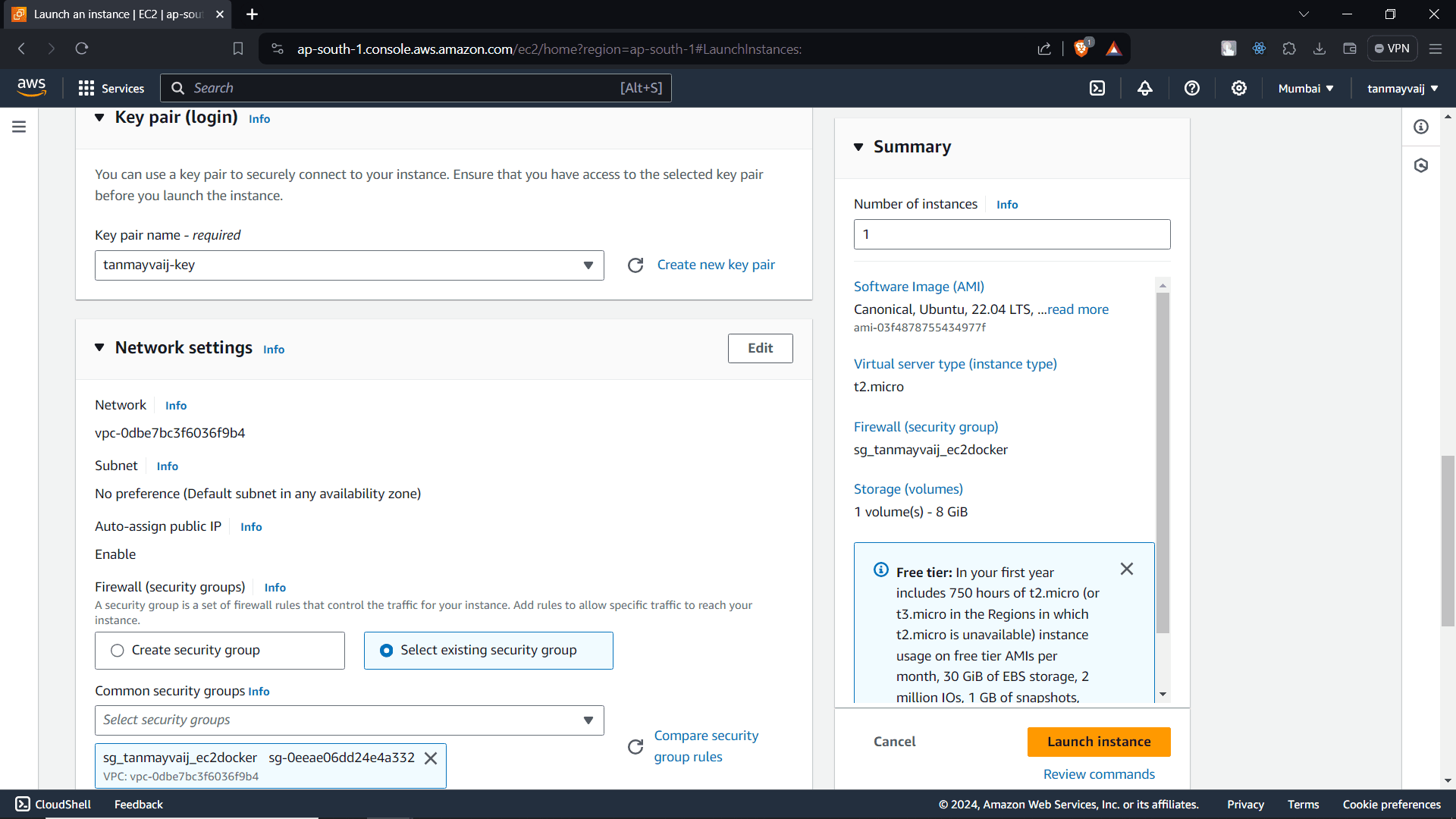Click the Number of instances field
This screenshot has height=819, width=1456.
click(x=1012, y=234)
